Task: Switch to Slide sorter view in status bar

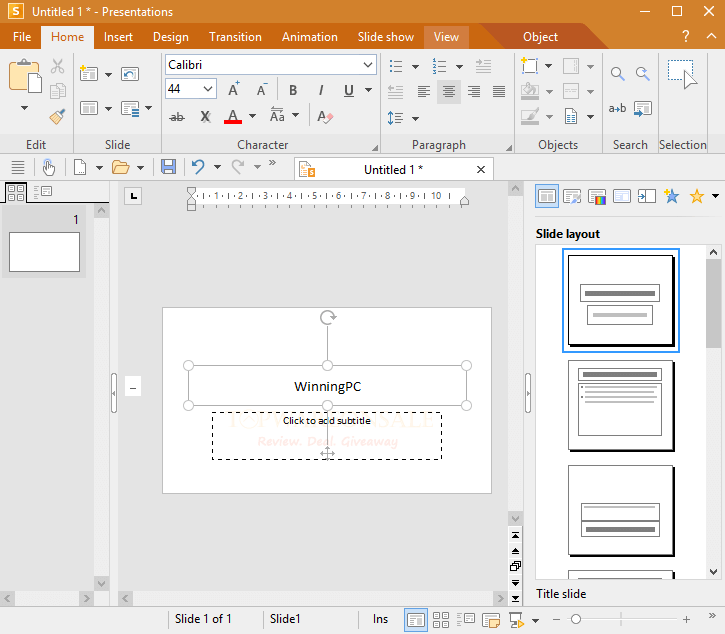Action: 441,620
